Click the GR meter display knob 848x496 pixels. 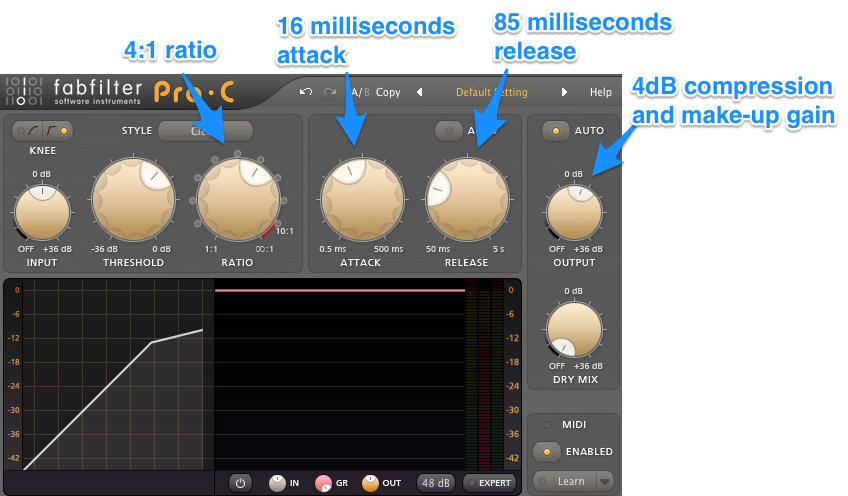[x=323, y=483]
